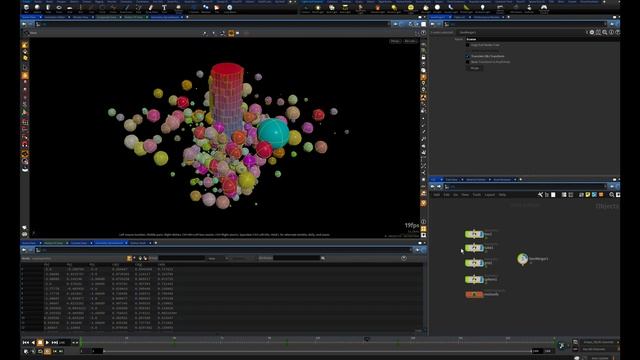Open the dropdown at the bottom right corner
This screenshot has height=360, width=640.
pyautogui.click(x=600, y=358)
